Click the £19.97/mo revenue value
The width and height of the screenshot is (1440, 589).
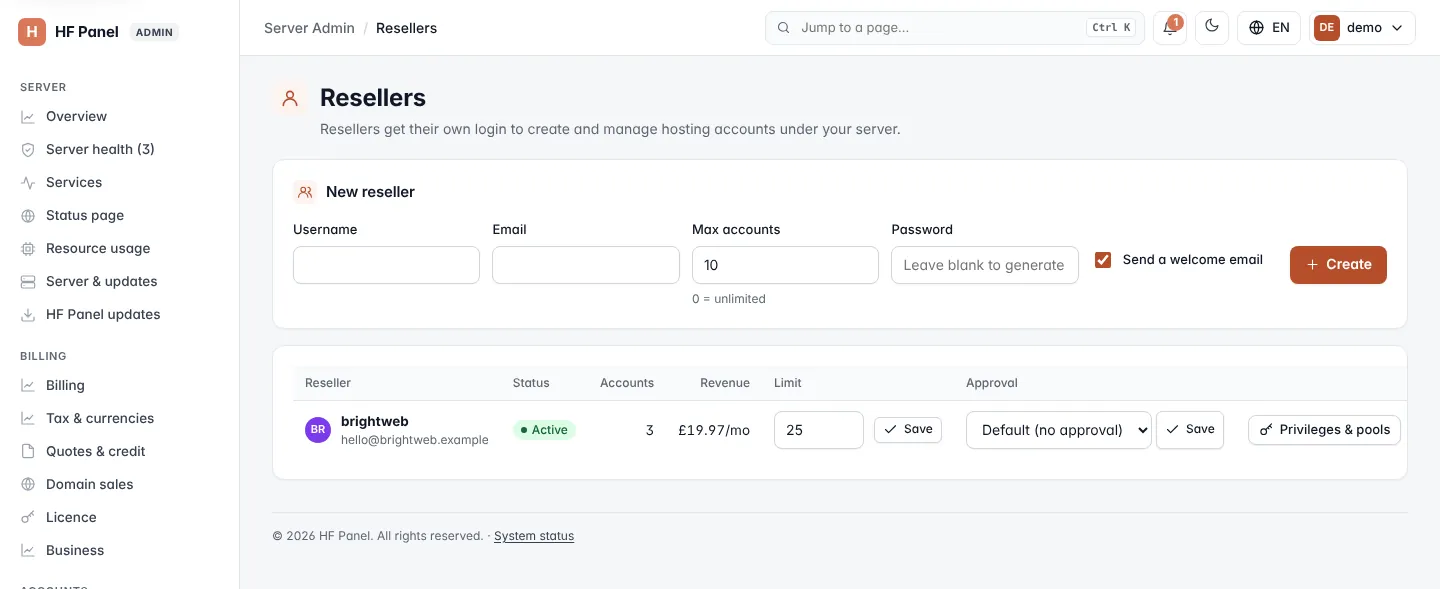(714, 430)
